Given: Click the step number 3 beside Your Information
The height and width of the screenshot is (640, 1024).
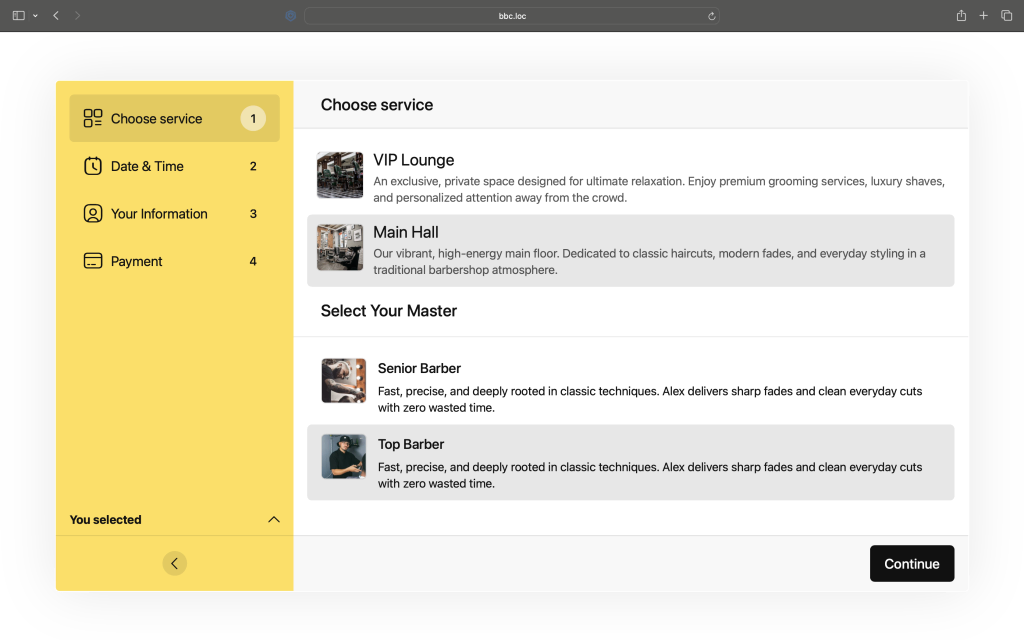Looking at the screenshot, I should click(x=253, y=214).
